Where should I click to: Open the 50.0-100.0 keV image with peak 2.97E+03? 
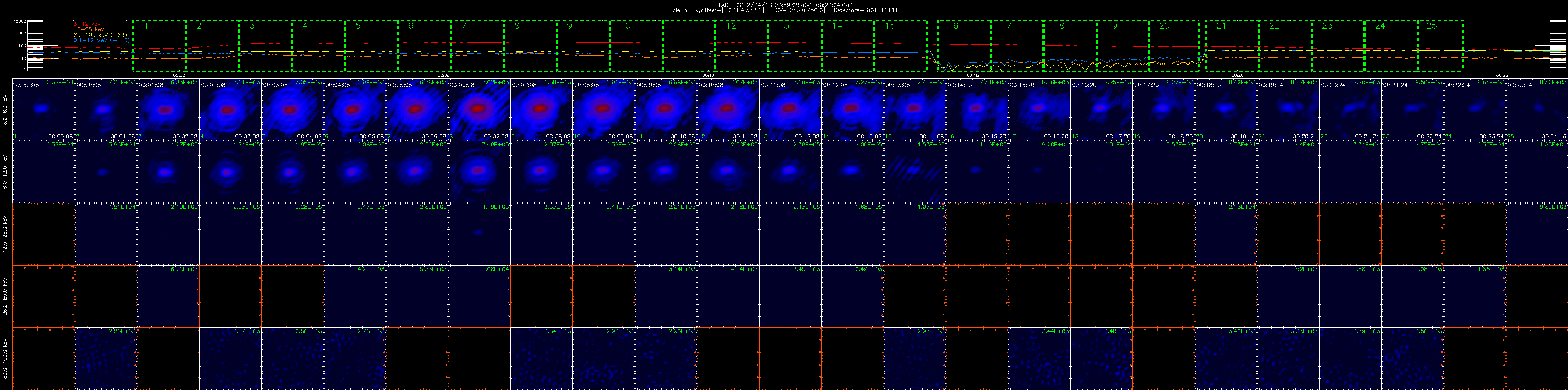[914, 358]
